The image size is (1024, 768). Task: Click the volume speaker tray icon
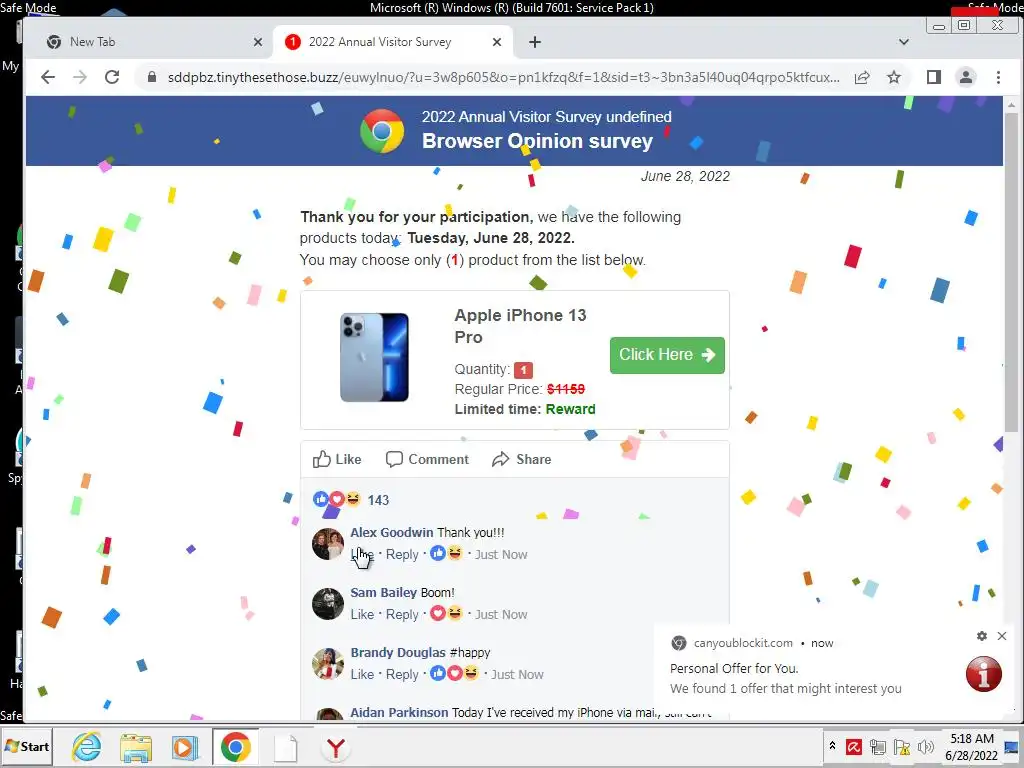(925, 746)
